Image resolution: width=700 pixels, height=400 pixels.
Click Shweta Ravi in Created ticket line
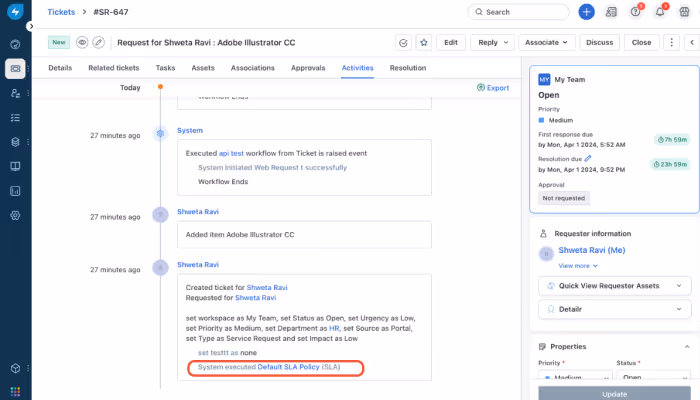(267, 288)
